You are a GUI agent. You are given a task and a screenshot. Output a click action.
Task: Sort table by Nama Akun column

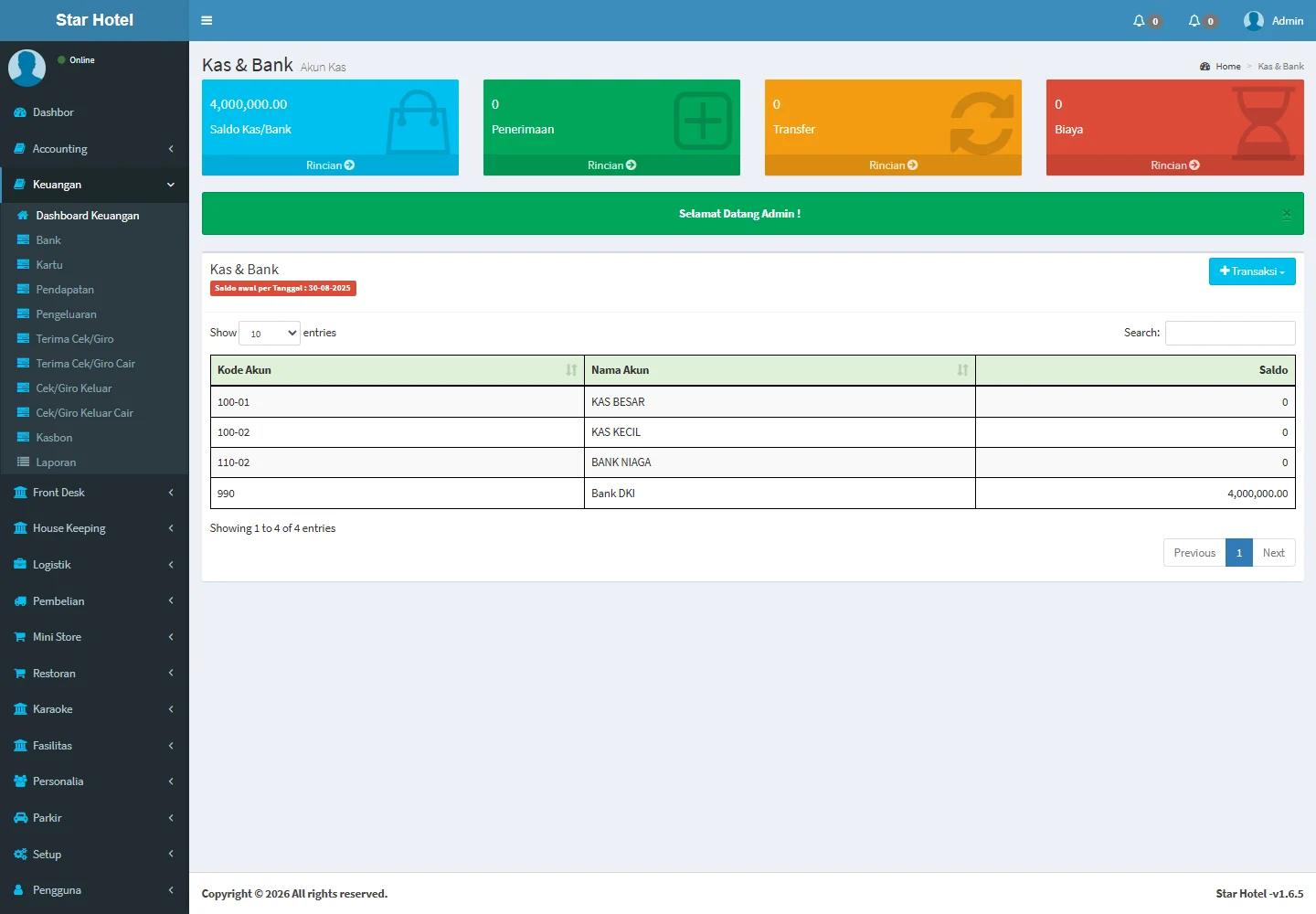962,370
